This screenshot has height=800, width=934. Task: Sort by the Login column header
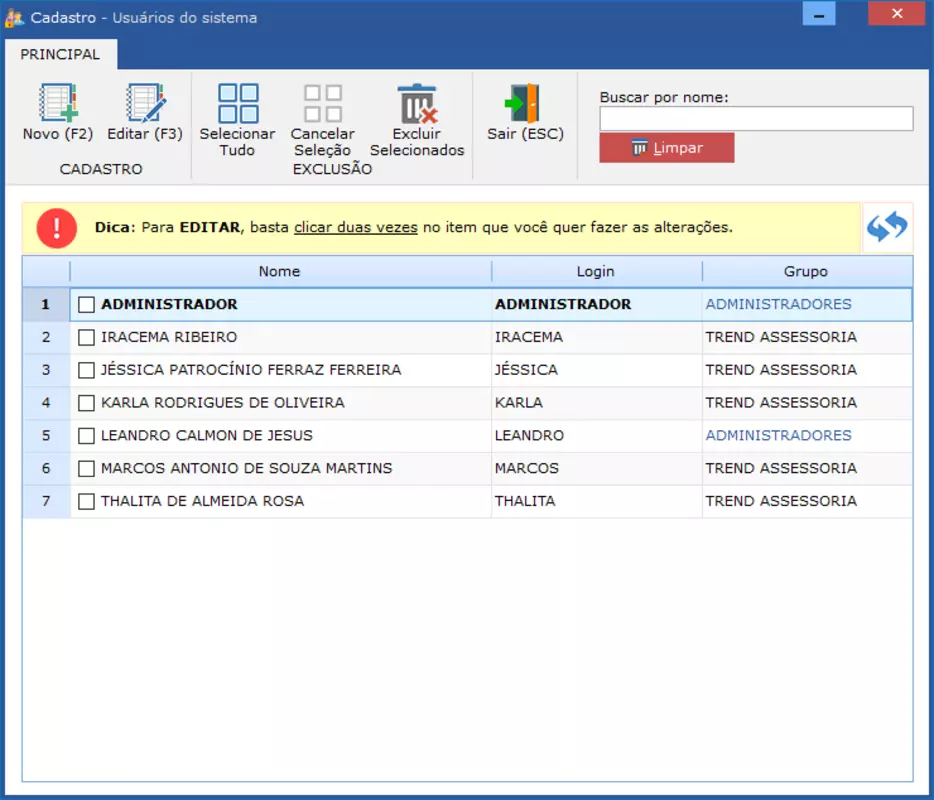(x=596, y=272)
